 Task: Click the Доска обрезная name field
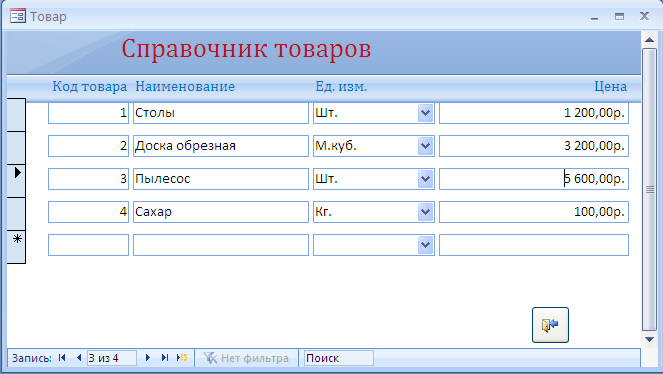(x=221, y=146)
